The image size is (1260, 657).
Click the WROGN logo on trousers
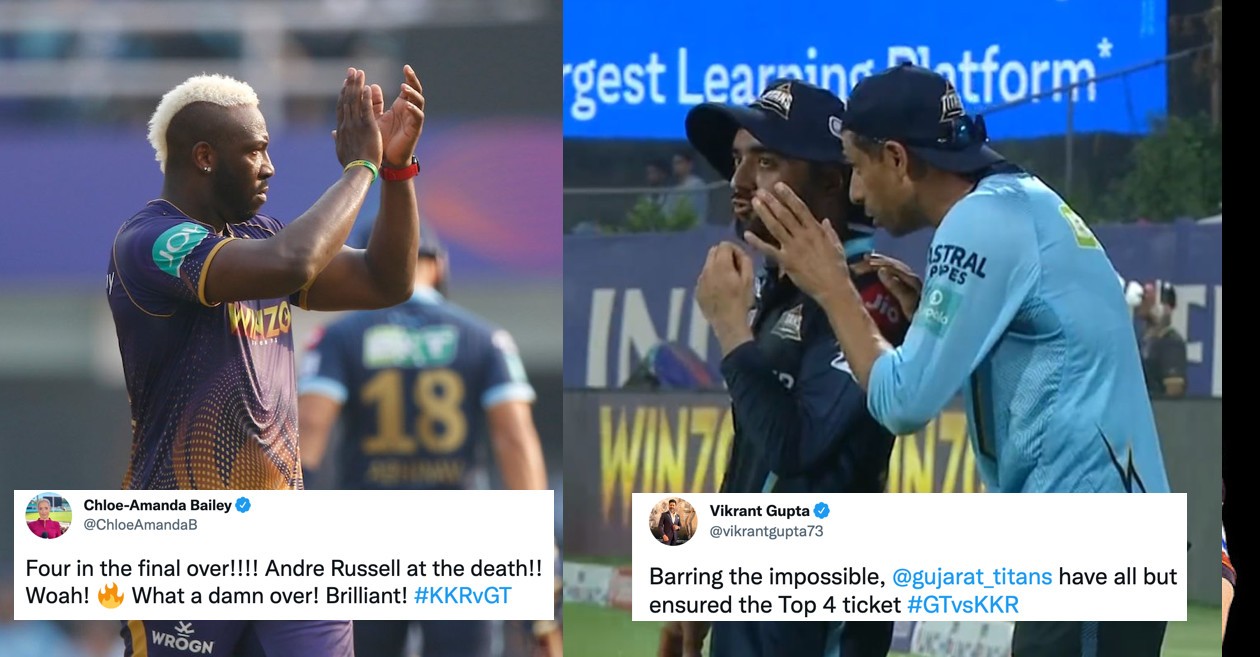182,638
